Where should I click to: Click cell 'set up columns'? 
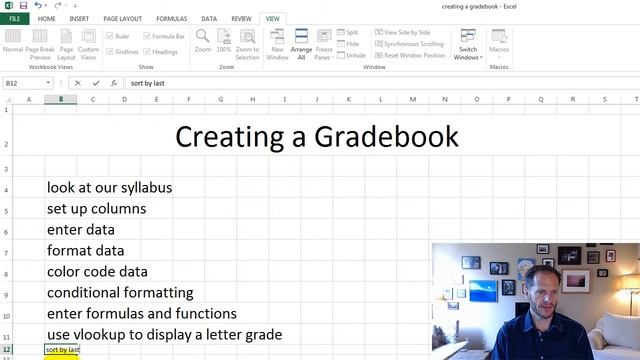(96, 209)
